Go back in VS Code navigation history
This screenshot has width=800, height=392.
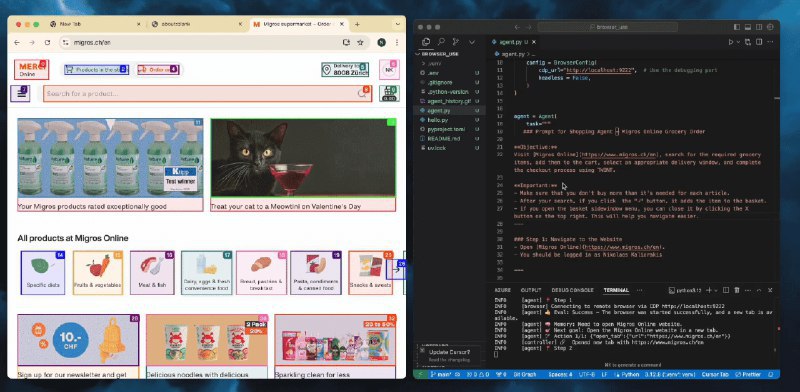517,27
